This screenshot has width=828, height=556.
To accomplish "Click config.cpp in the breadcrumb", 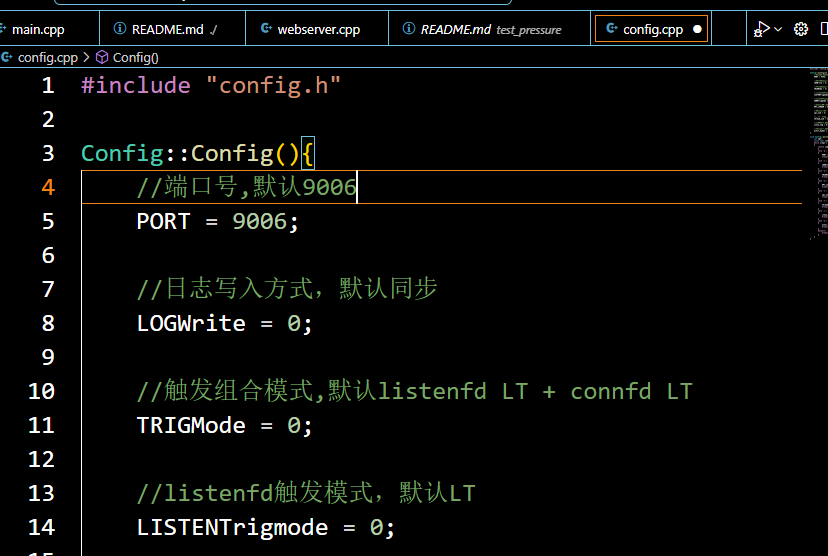I will [48, 58].
